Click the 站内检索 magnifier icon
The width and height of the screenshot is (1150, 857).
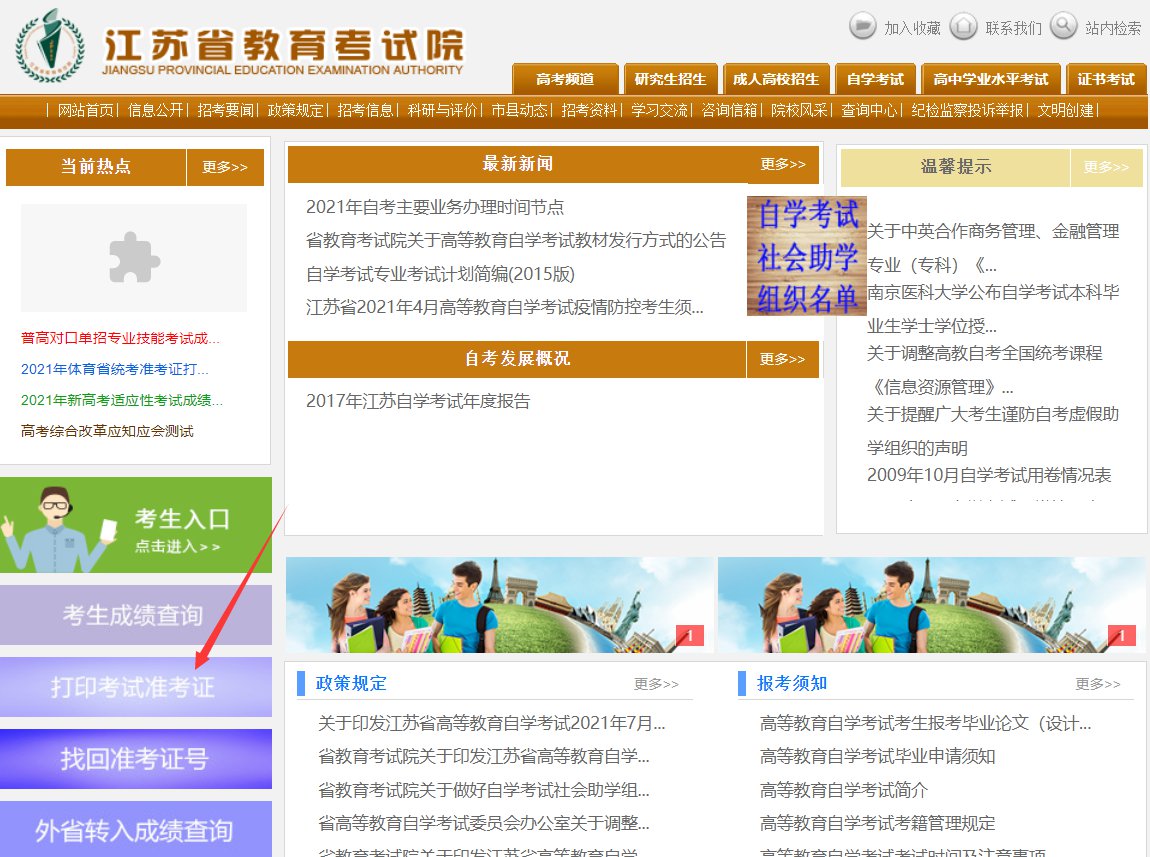pyautogui.click(x=1063, y=26)
